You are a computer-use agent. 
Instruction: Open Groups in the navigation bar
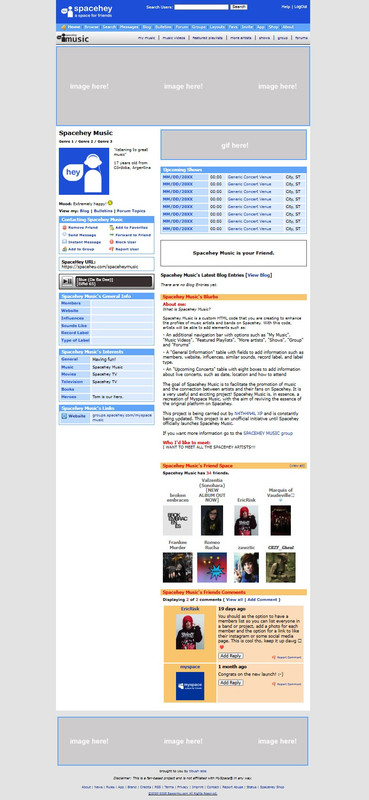[x=199, y=27]
